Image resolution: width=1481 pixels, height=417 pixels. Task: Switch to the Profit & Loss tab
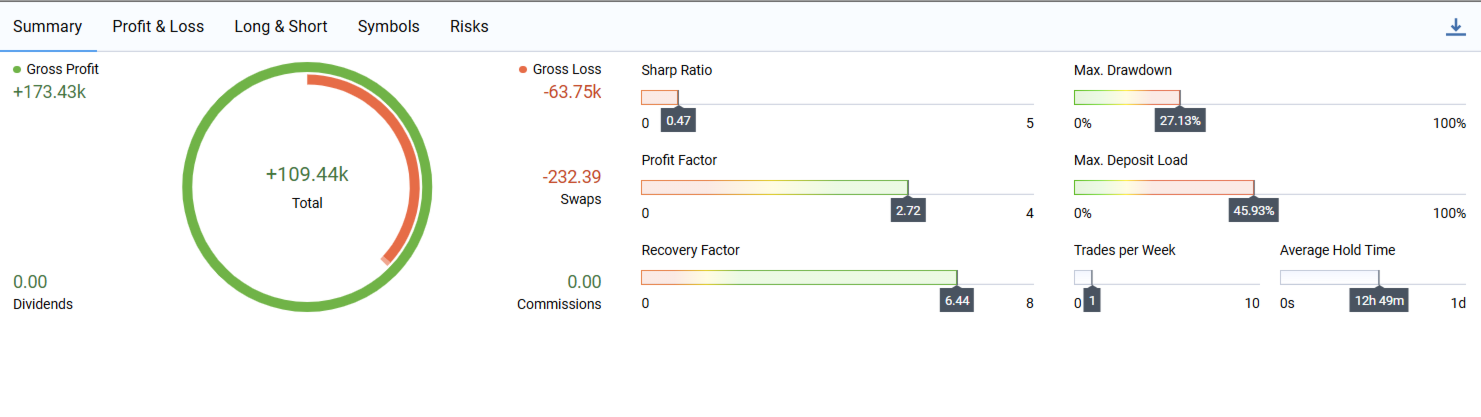158,27
